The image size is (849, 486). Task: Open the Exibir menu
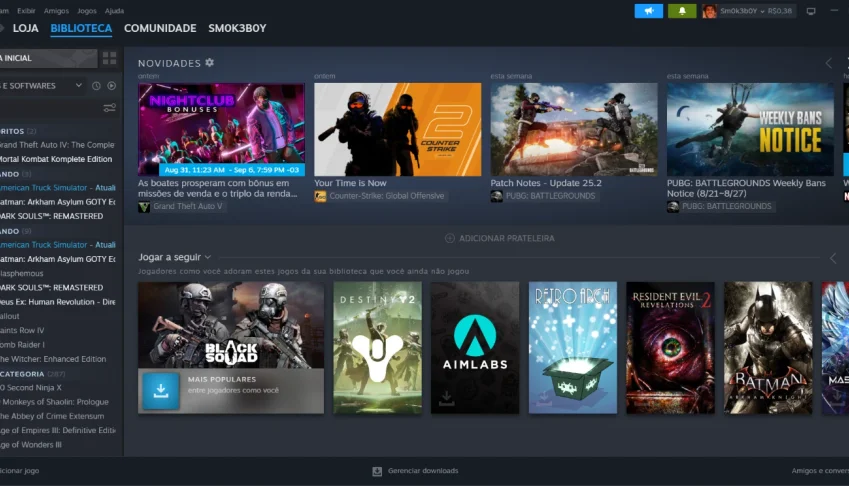point(26,11)
